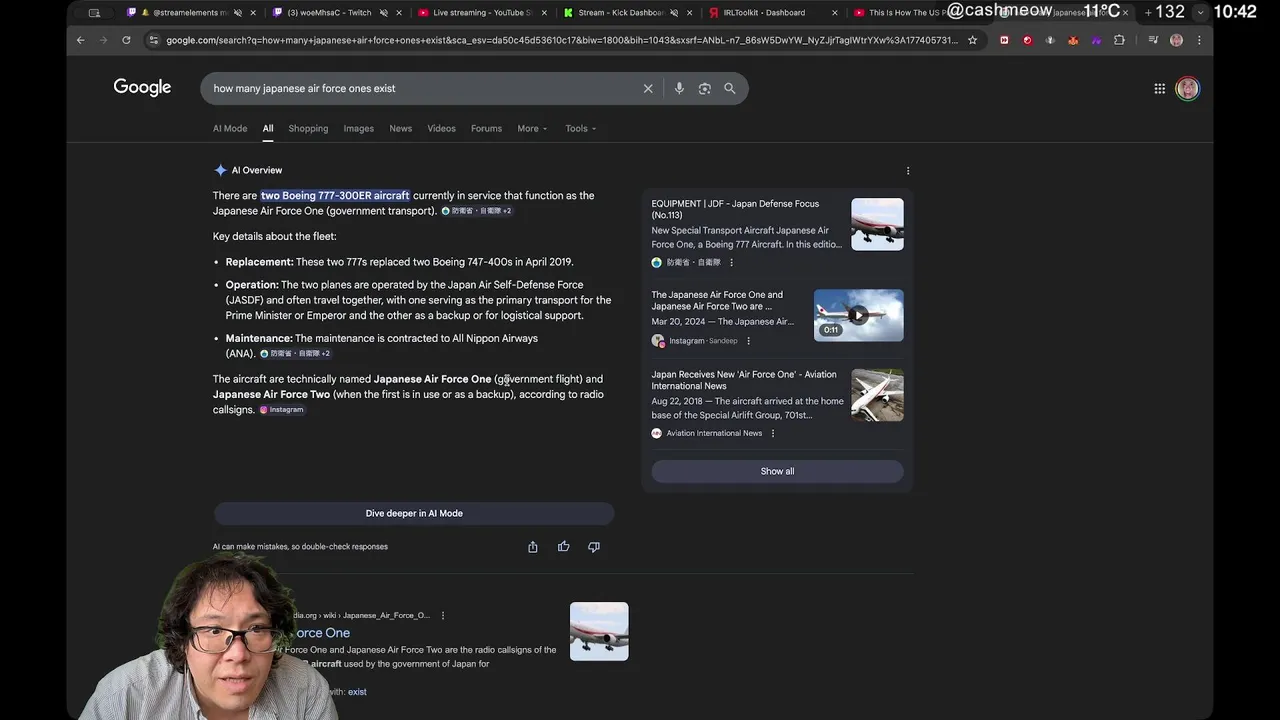Open the new tab plus button
The width and height of the screenshot is (1280, 720).
(1148, 12)
